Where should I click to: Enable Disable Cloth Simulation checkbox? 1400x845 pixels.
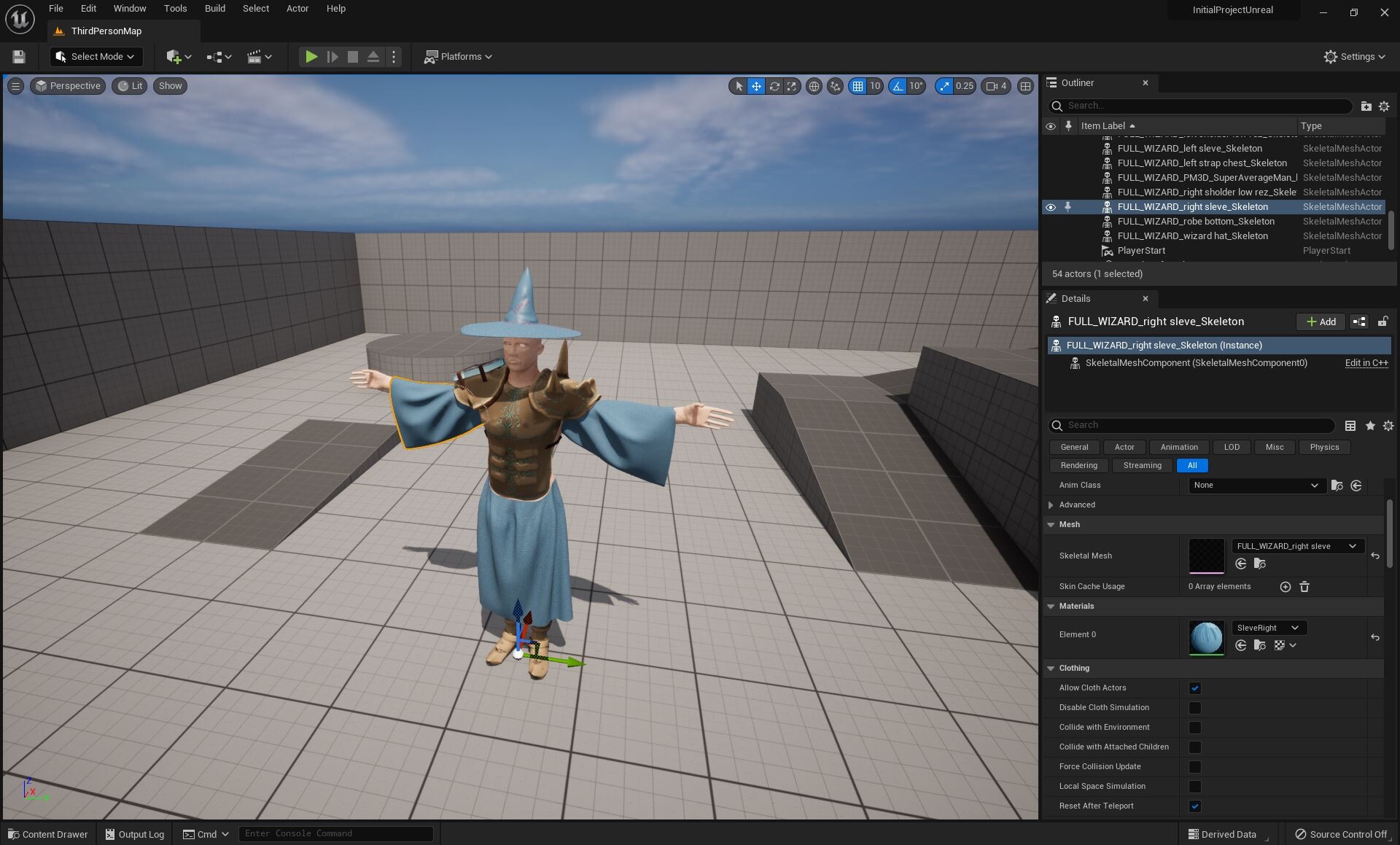[x=1194, y=708]
